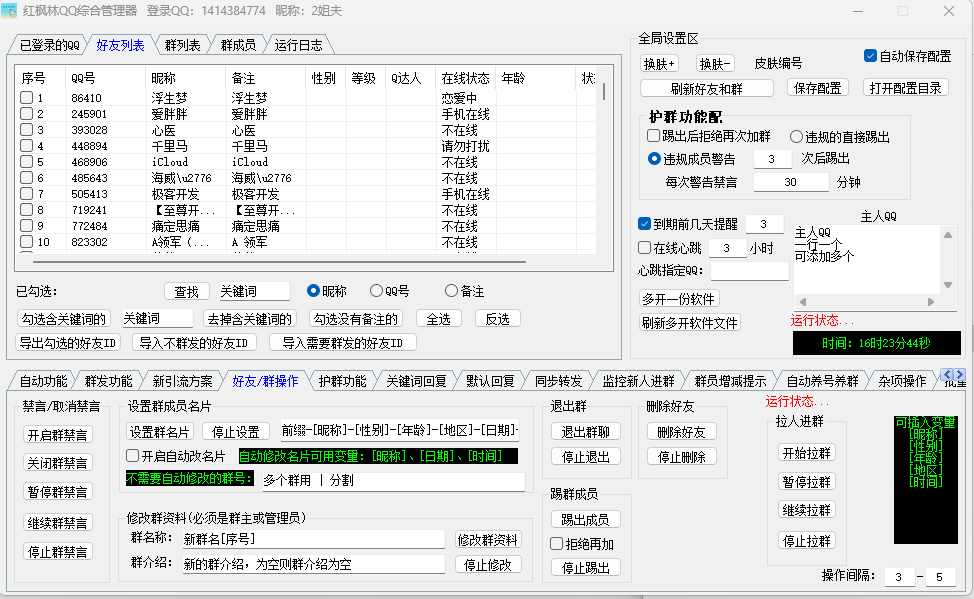
Task: Switch to the 群列表 tab
Action: 182,45
